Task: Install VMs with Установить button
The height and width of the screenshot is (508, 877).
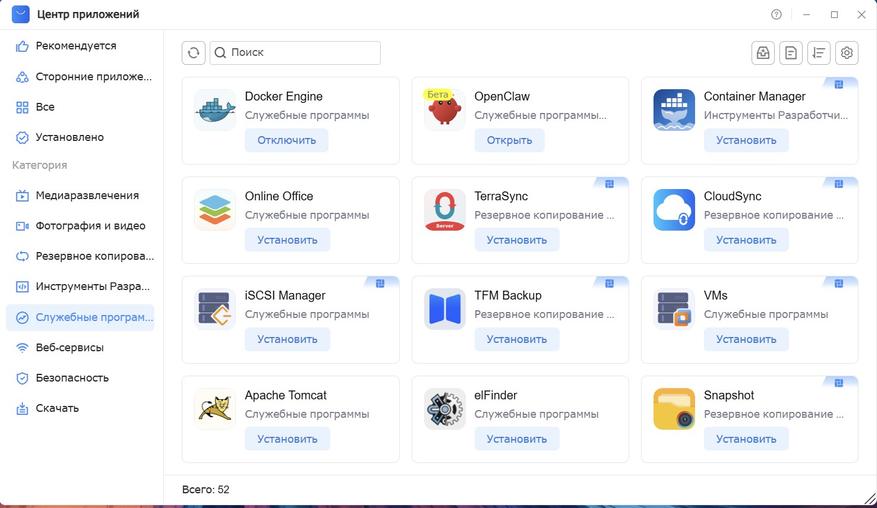Action: coord(746,340)
